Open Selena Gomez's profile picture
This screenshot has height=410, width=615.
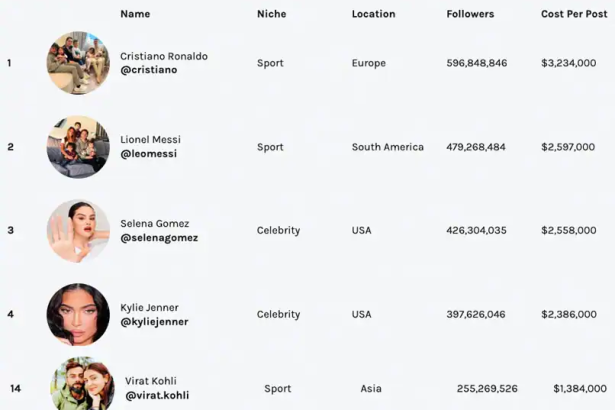tap(78, 231)
